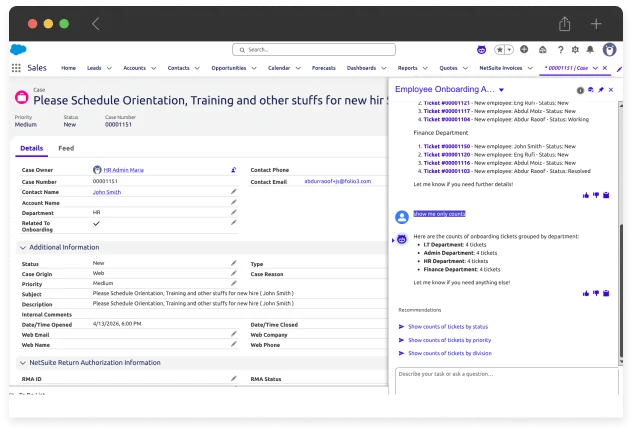Open Ticket #00001150 link
Viewport: 634px width, 432px height.
click(x=447, y=146)
